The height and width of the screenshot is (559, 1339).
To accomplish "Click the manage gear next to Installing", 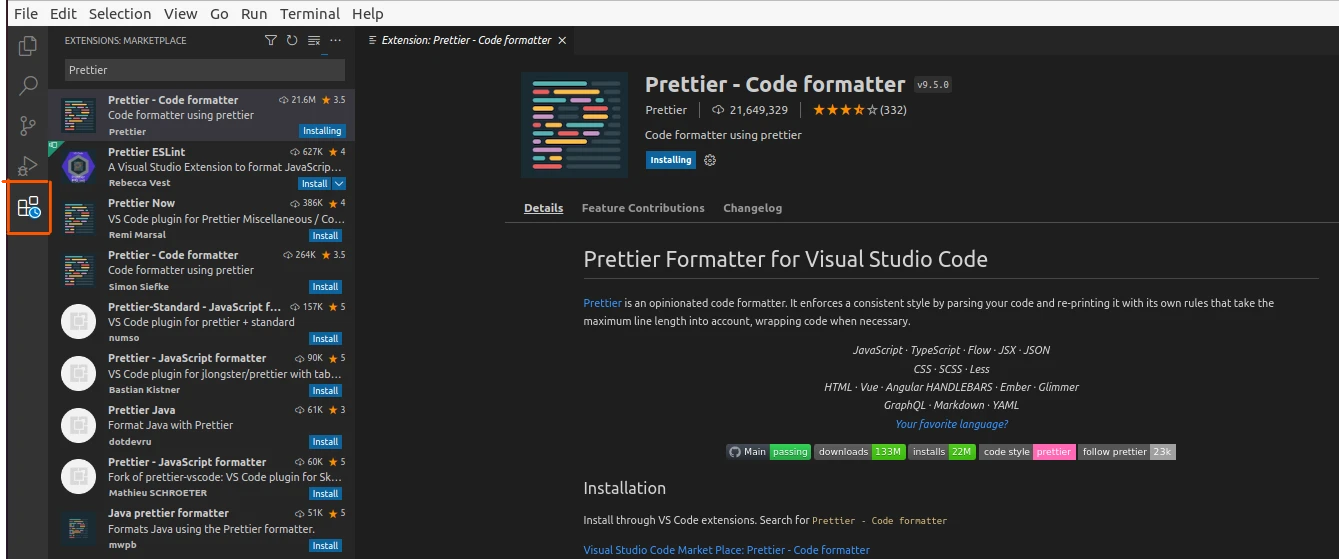I will pos(710,160).
